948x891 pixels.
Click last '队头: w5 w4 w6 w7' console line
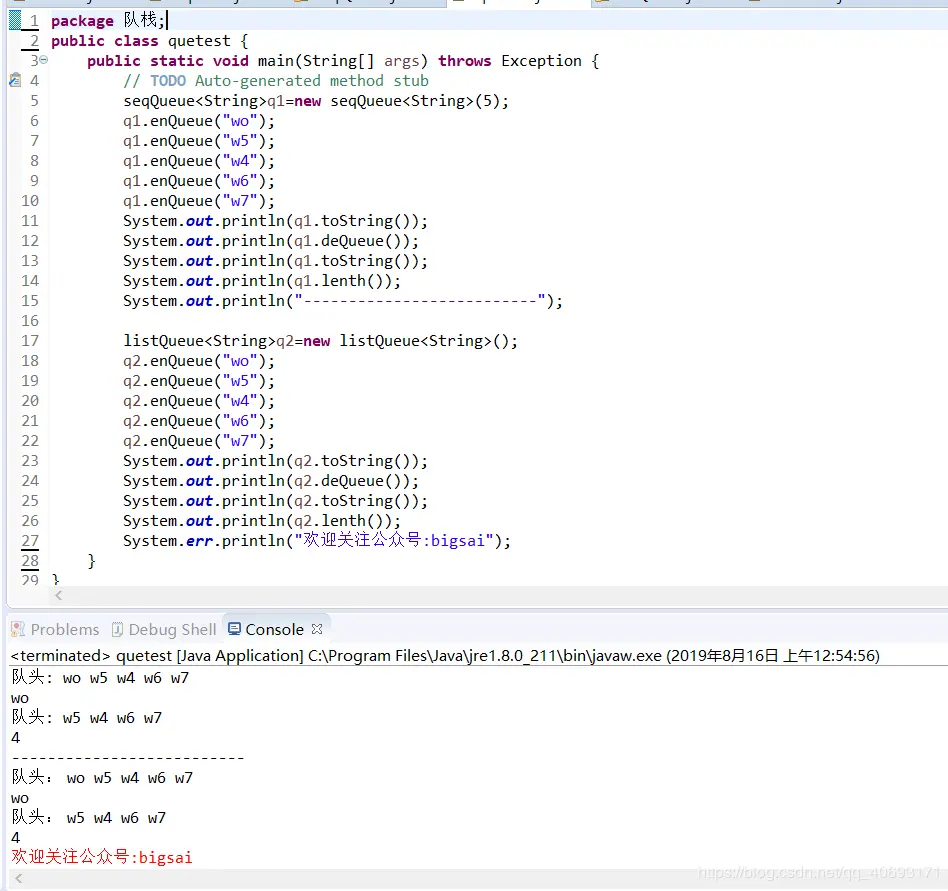(88, 818)
